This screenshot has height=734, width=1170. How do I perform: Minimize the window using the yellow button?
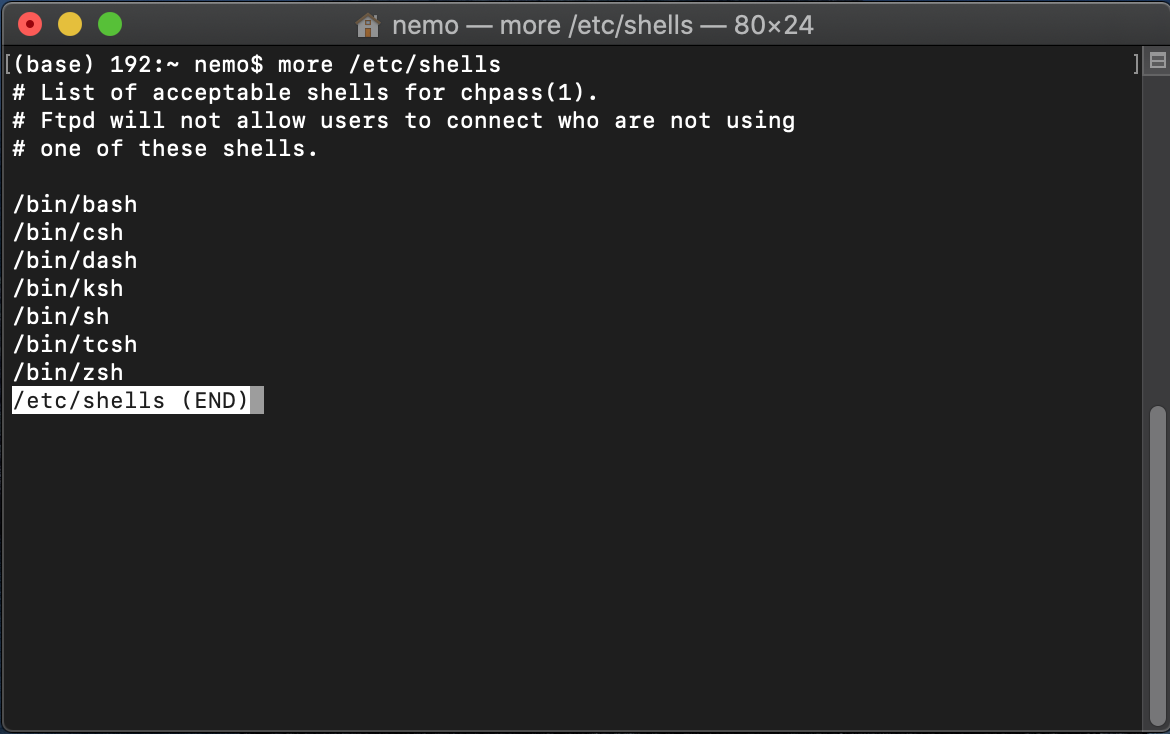pos(70,24)
